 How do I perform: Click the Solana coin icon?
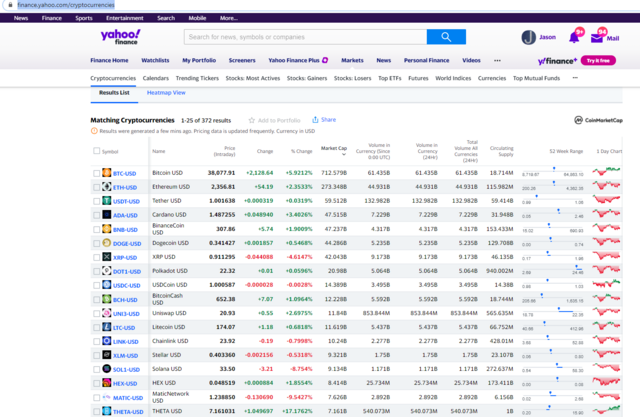click(107, 369)
